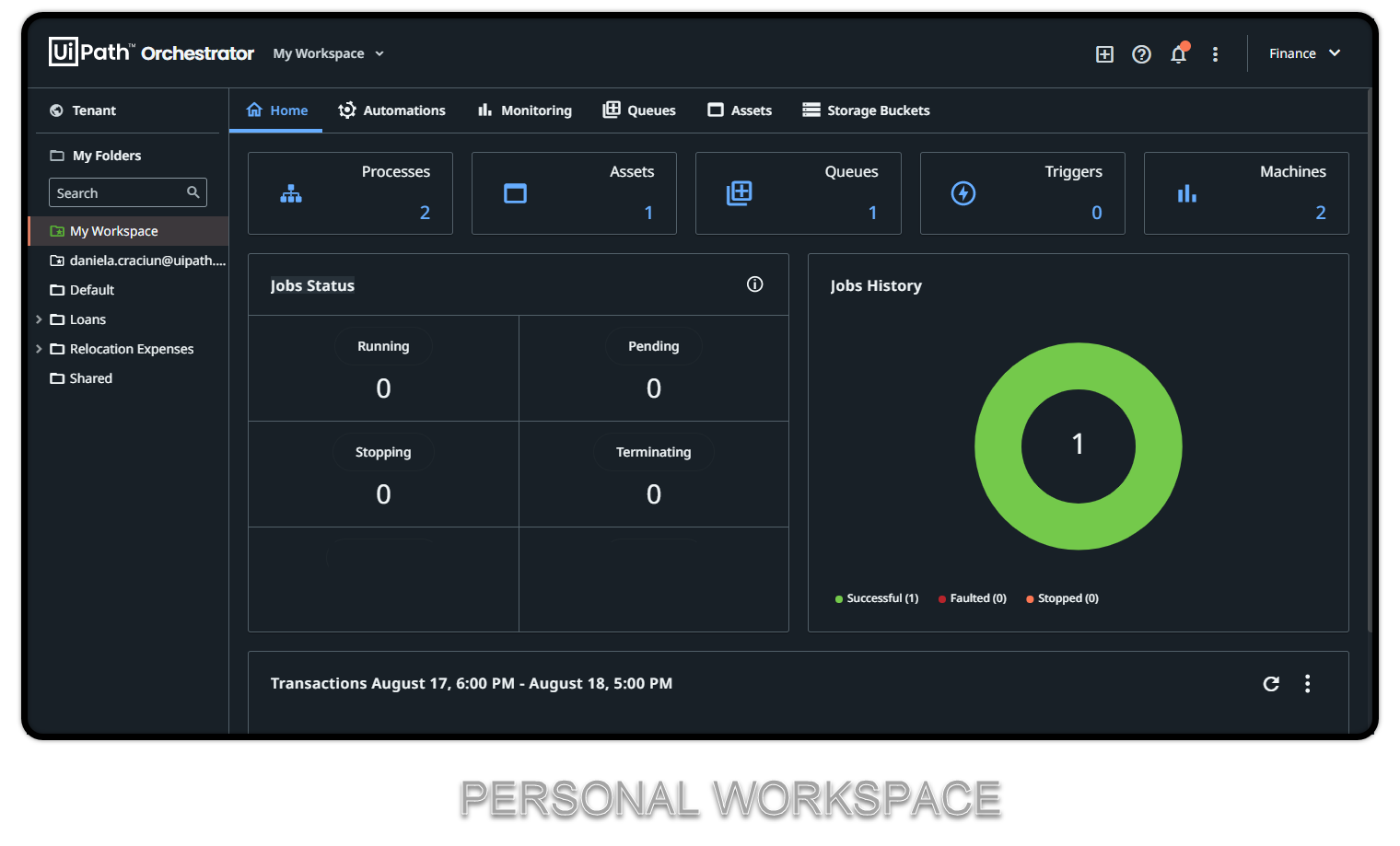Open the Transactions panel more options

(1308, 684)
